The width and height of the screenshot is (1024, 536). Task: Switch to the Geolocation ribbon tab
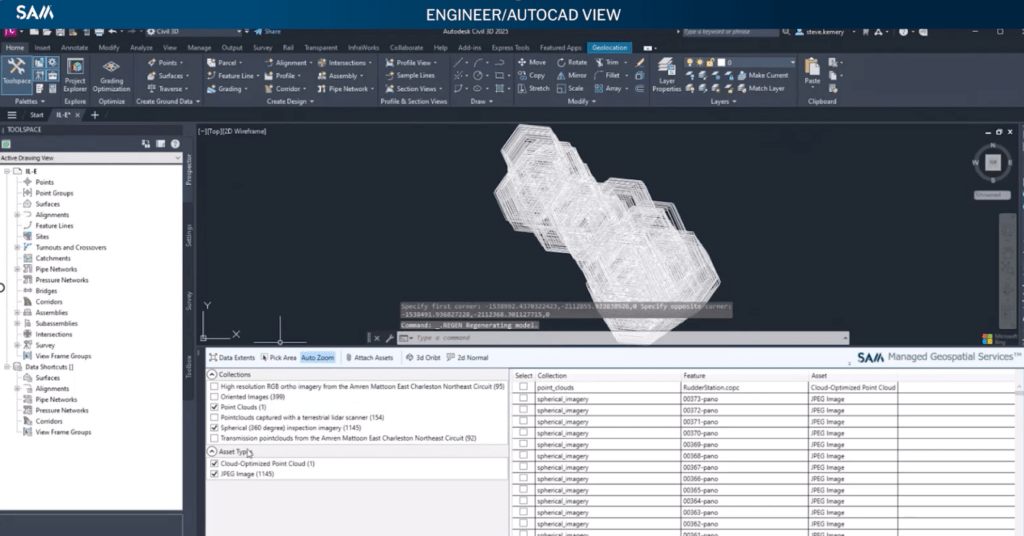click(x=609, y=48)
